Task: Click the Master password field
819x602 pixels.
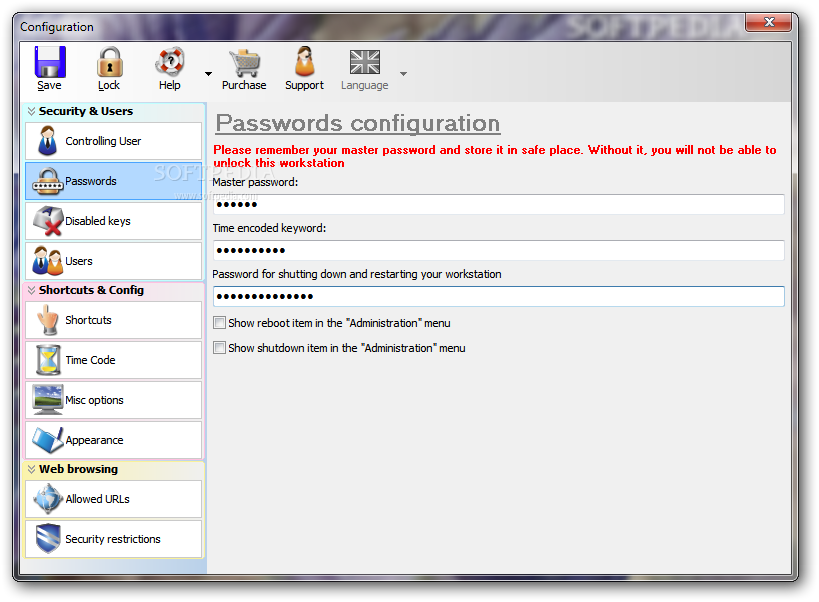Action: click(498, 205)
